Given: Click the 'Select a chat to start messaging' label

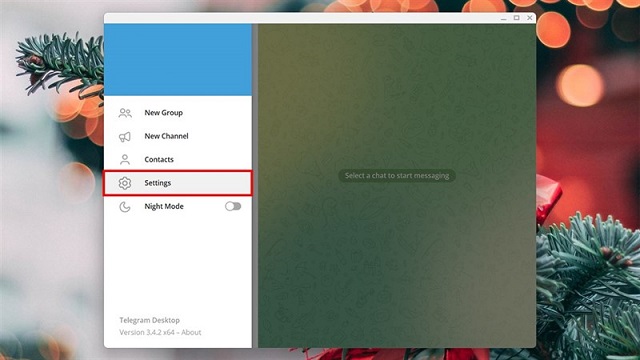Looking at the screenshot, I should pyautogui.click(x=397, y=176).
